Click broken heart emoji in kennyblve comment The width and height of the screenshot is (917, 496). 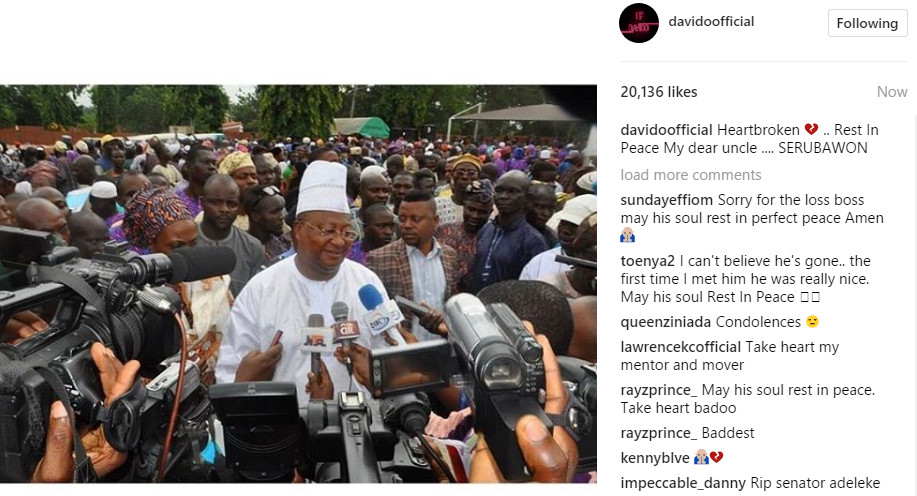pos(716,457)
